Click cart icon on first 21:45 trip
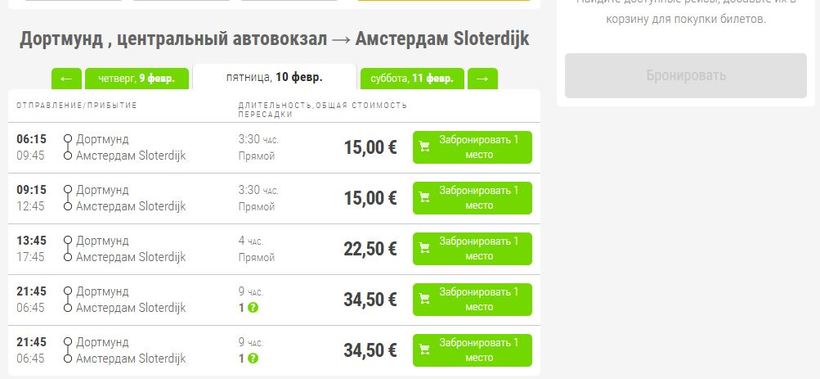This screenshot has width=820, height=379. pos(425,300)
